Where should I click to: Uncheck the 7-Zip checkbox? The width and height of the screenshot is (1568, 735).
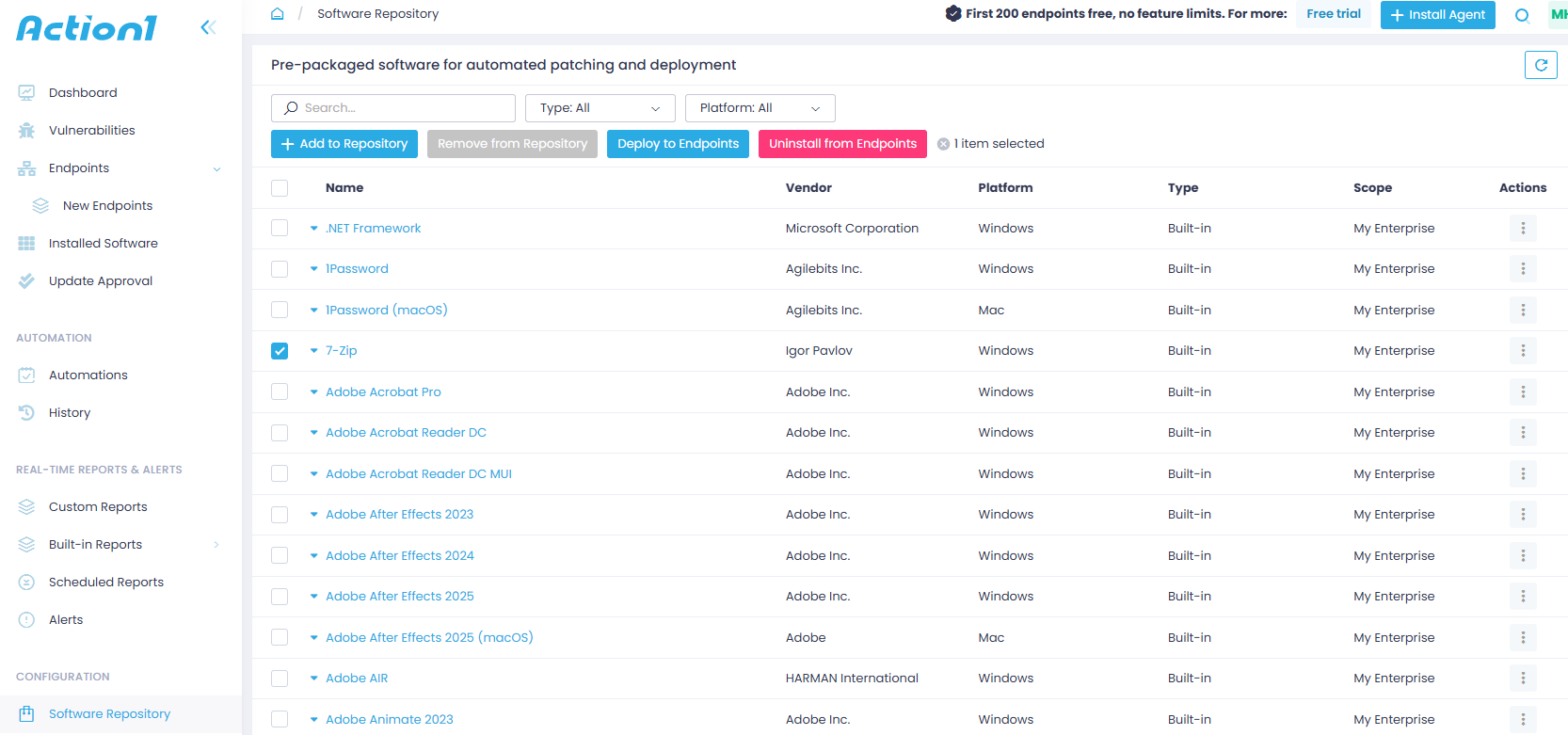click(x=280, y=351)
